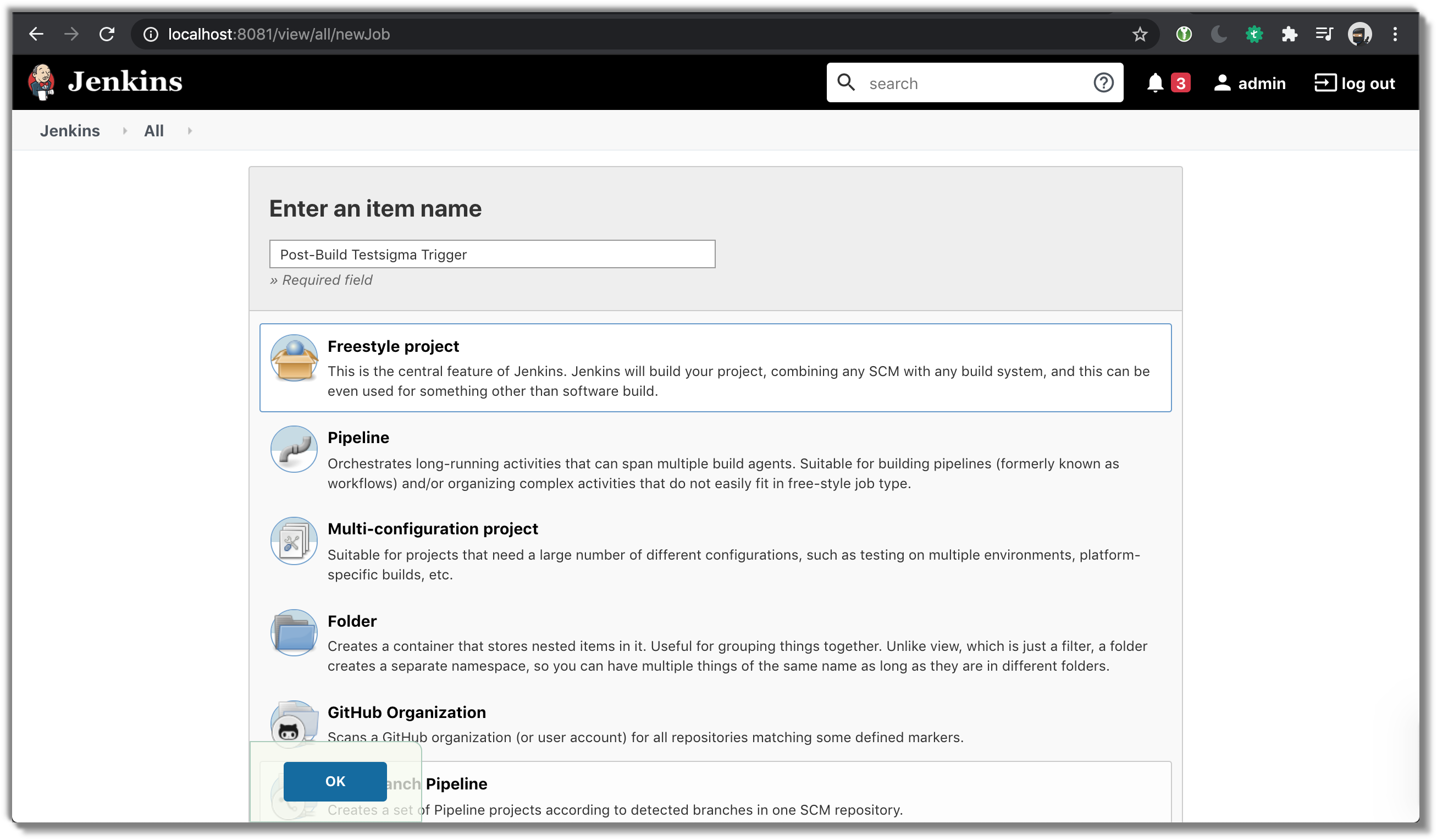This screenshot has height=840, width=1437.
Task: Go to the All breadcrumb view
Action: point(153,131)
